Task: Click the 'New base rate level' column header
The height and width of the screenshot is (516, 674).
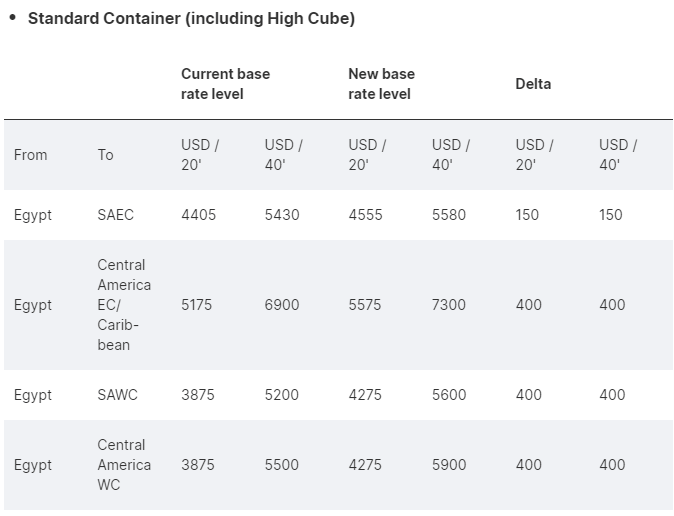Action: (381, 84)
